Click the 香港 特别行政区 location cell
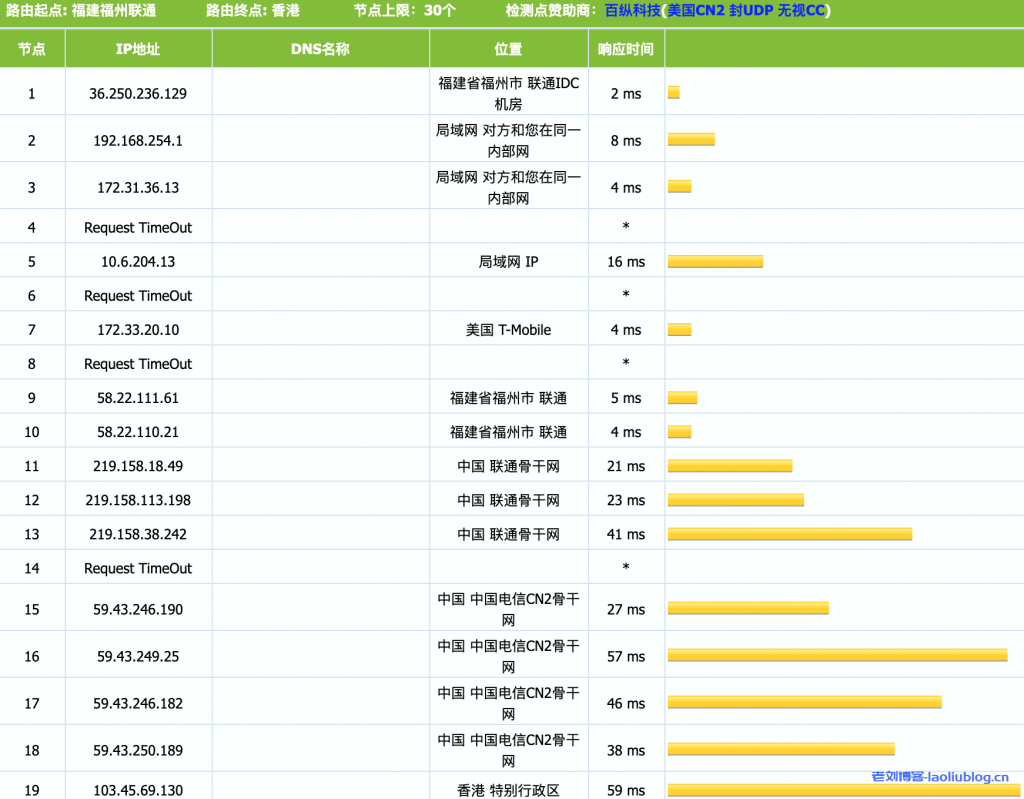The width and height of the screenshot is (1024, 799). [508, 790]
